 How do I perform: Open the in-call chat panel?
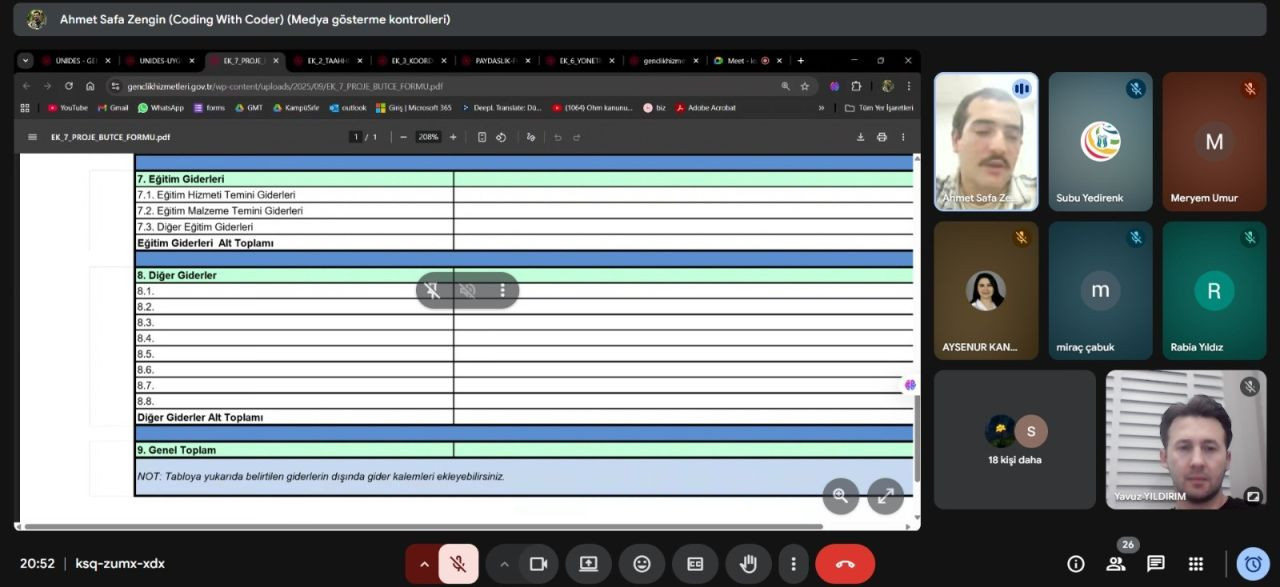1156,564
